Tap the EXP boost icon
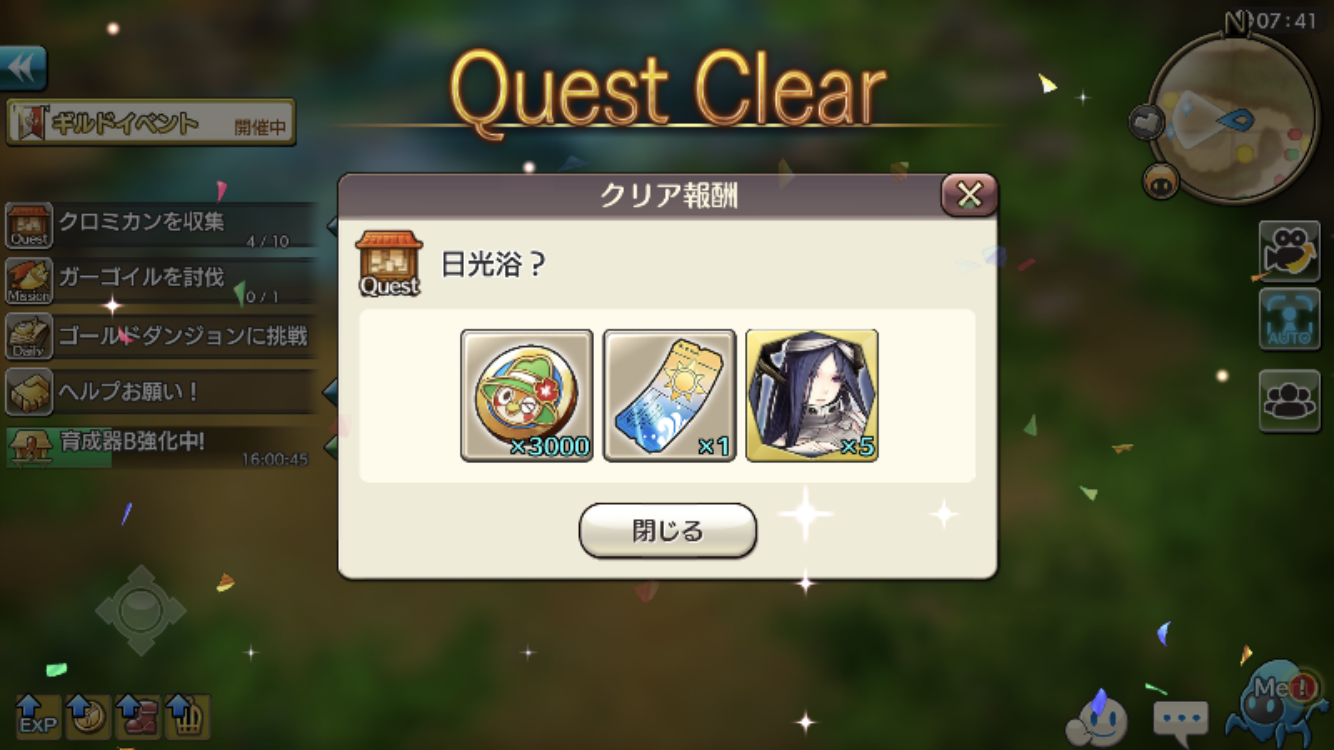This screenshot has width=1334, height=750. click(x=38, y=716)
